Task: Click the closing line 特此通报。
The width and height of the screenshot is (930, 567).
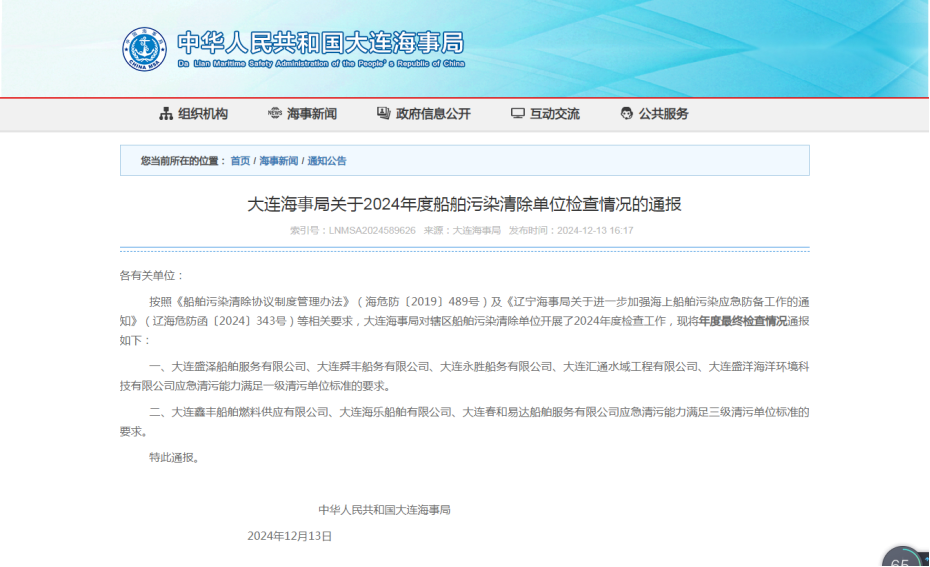Action: [176, 458]
